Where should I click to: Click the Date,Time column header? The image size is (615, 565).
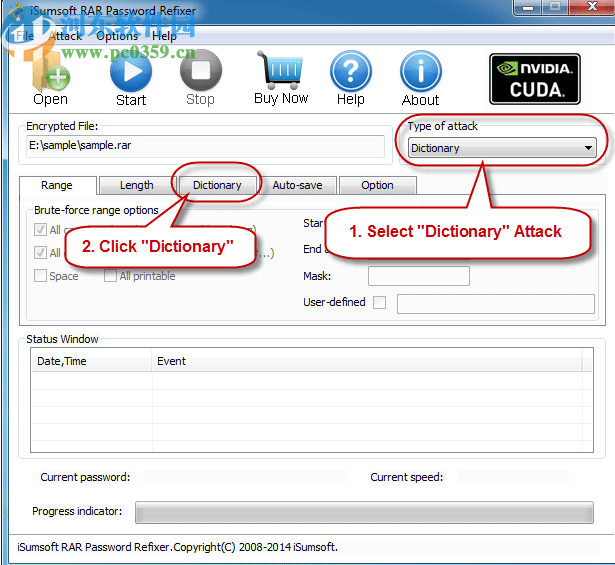tap(92, 361)
